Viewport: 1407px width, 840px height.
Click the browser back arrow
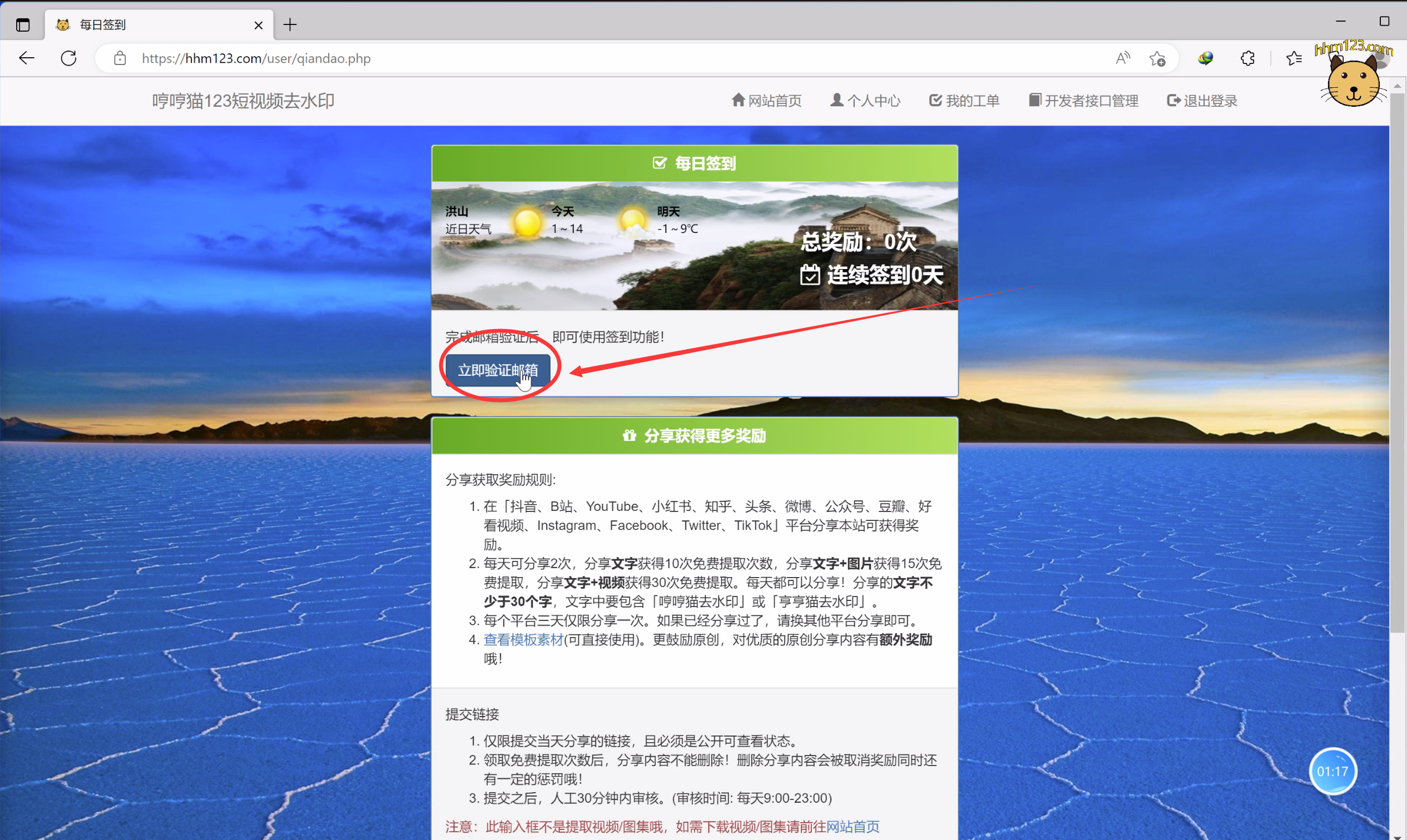27,58
